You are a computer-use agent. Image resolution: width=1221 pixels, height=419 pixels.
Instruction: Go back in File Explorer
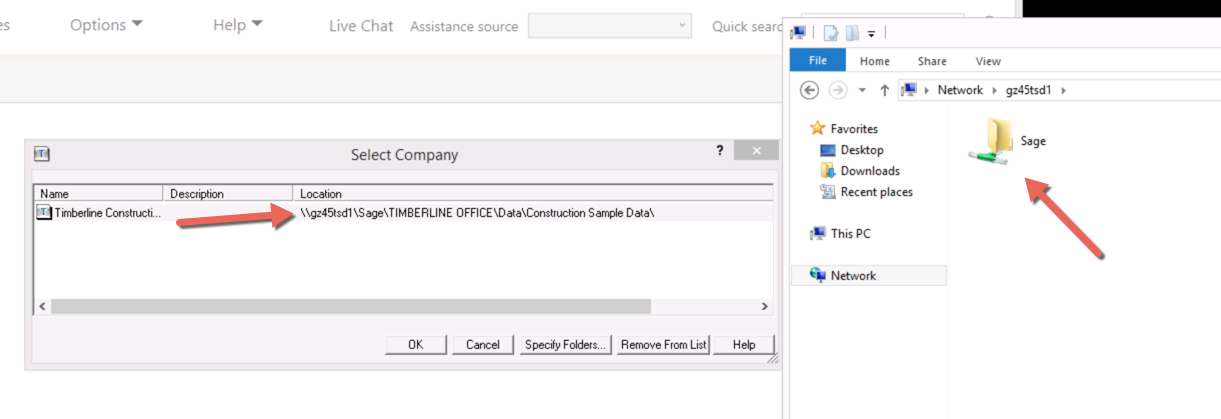[811, 90]
